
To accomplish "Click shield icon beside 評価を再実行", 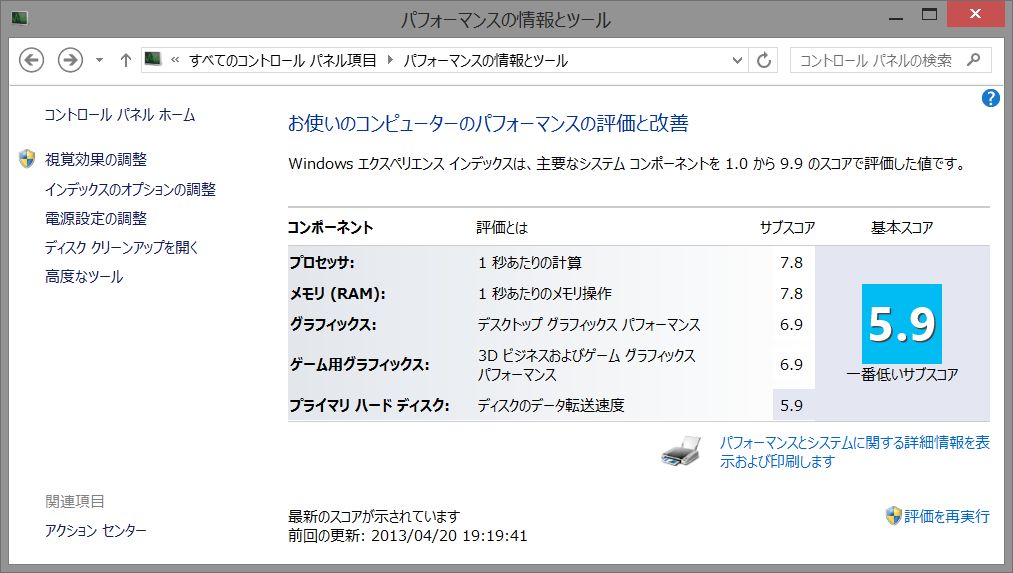I will [893, 516].
